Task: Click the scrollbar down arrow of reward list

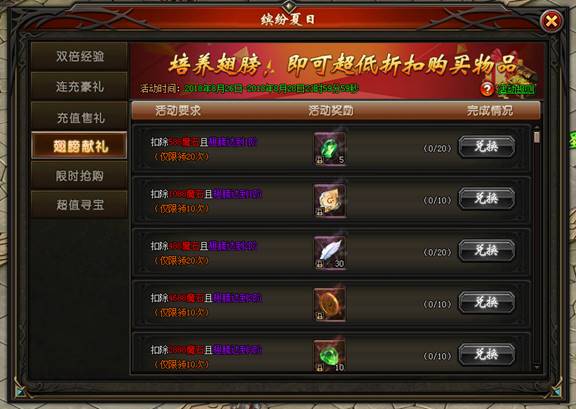Action: click(537, 367)
